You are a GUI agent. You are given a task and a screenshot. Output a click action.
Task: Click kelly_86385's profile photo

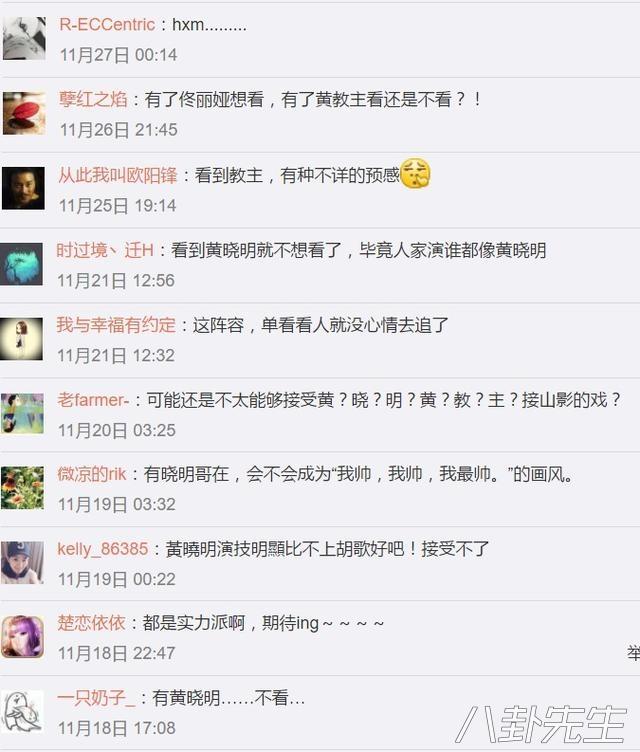click(x=22, y=563)
